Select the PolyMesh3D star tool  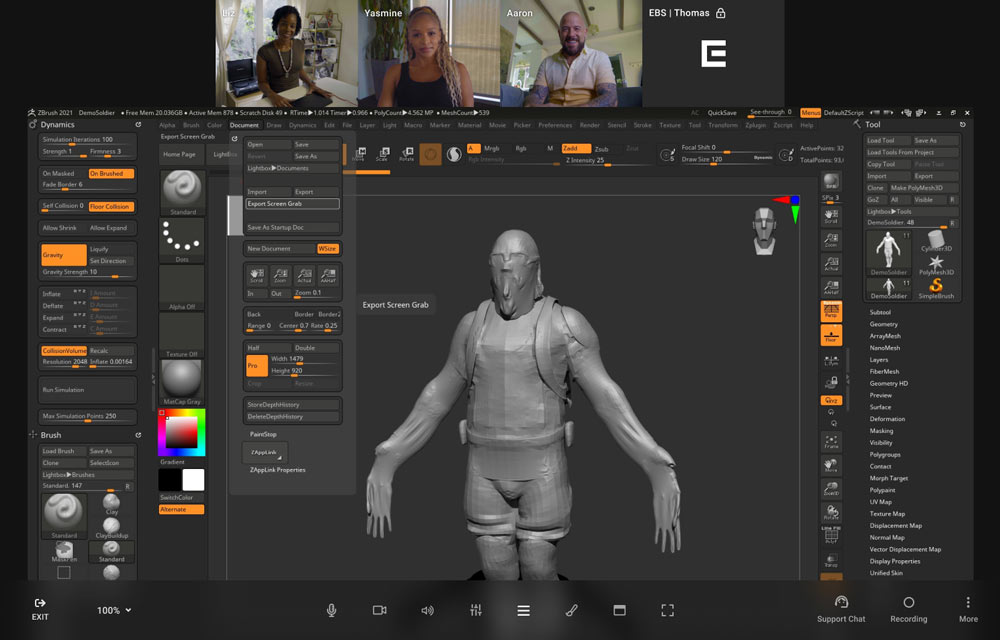pos(937,262)
